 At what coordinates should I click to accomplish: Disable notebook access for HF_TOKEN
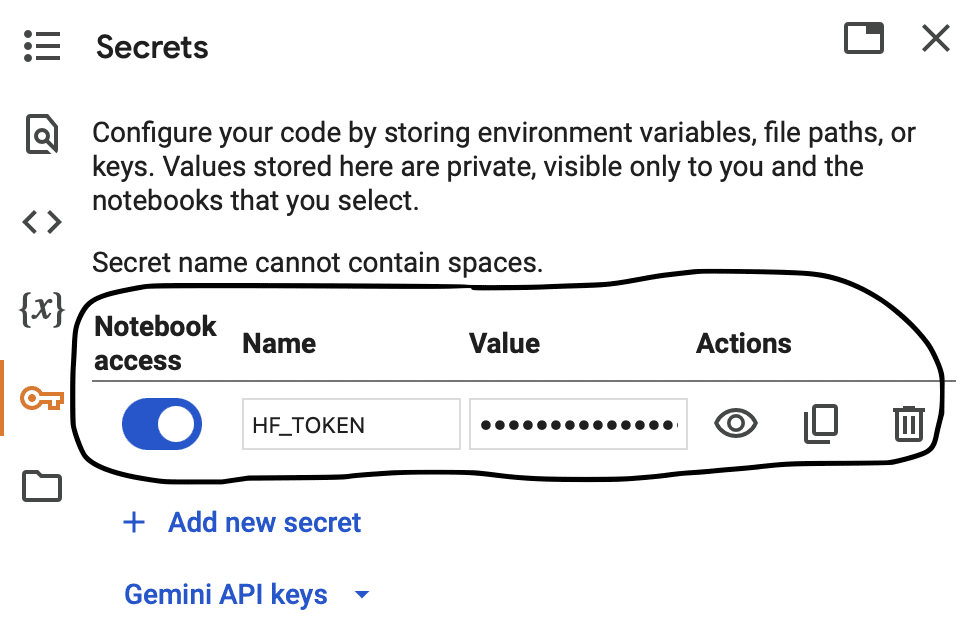[162, 424]
